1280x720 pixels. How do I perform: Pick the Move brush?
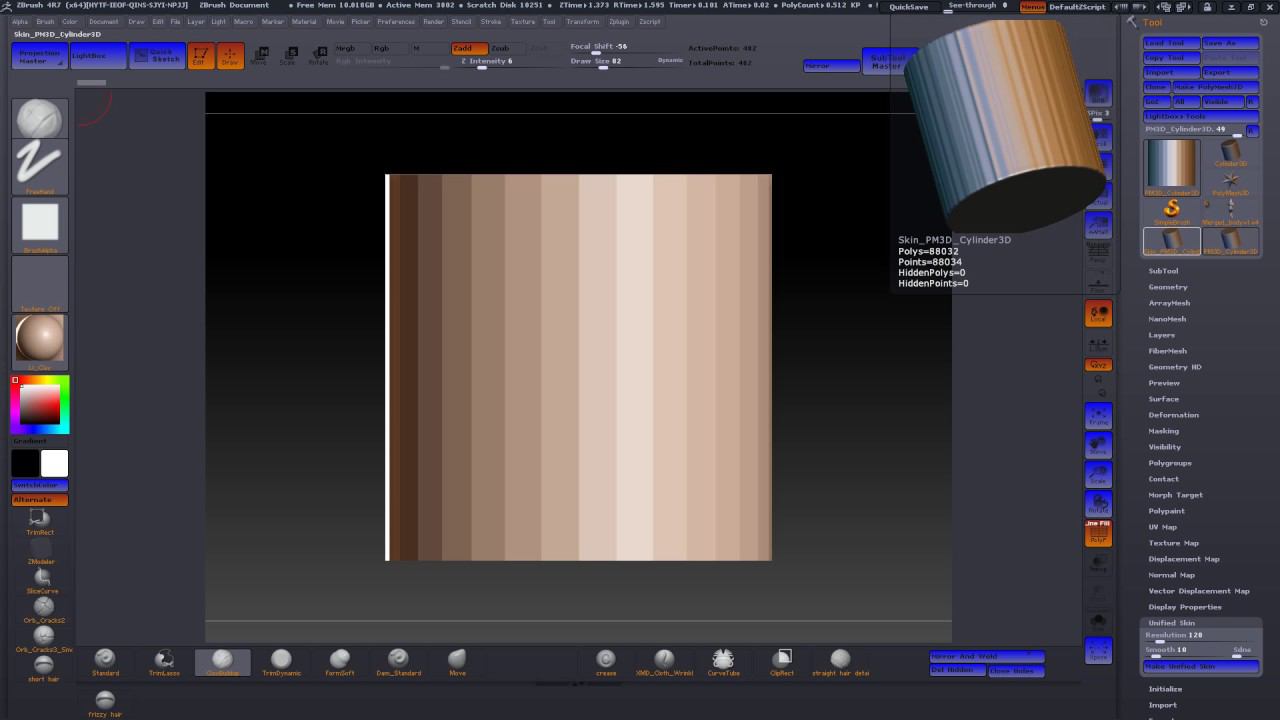coord(457,659)
